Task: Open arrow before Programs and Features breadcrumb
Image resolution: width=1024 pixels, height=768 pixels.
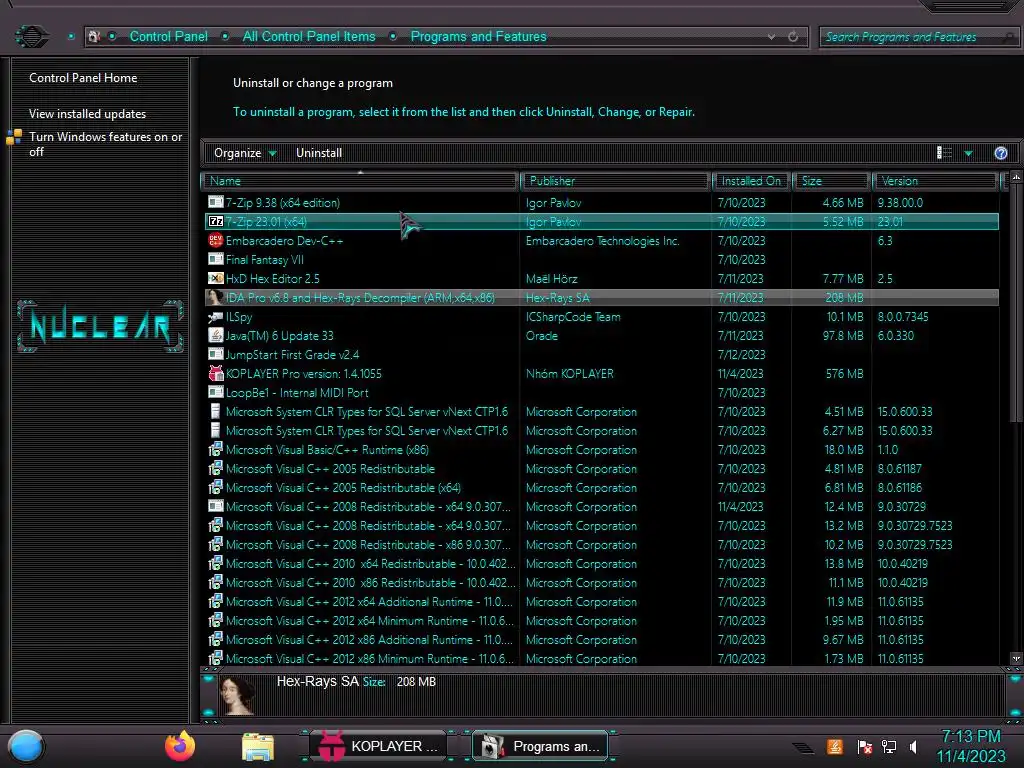Action: [393, 37]
